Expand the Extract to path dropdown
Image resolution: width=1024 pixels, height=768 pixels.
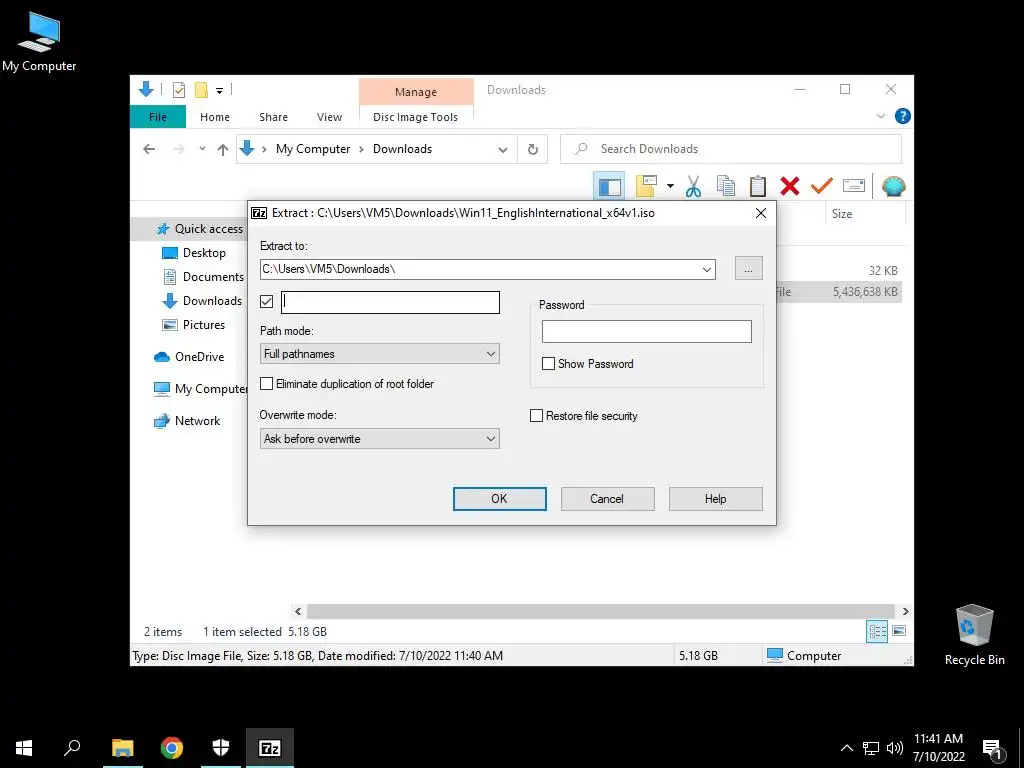pyautogui.click(x=706, y=269)
